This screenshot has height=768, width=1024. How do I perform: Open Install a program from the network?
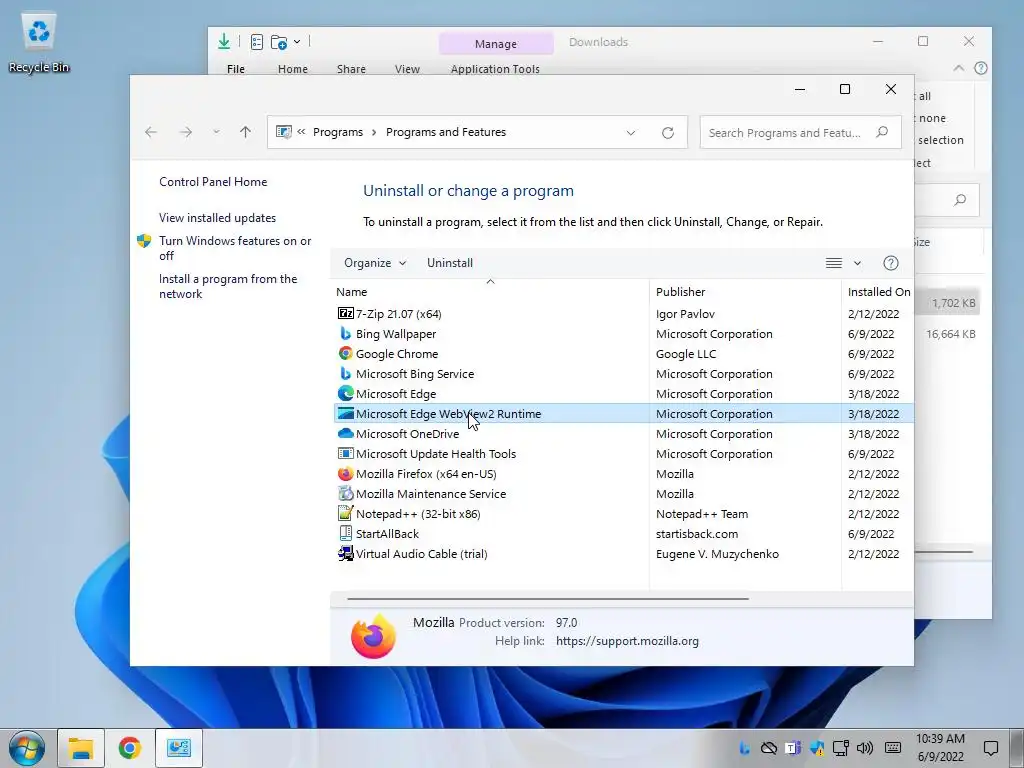228,286
